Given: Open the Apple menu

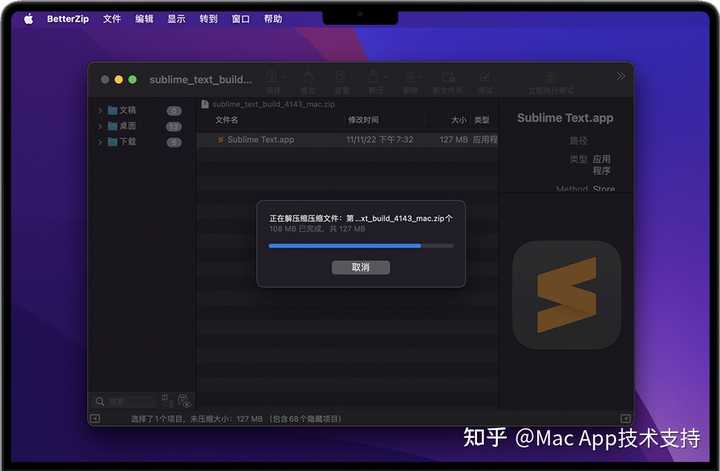Looking at the screenshot, I should 28,19.
